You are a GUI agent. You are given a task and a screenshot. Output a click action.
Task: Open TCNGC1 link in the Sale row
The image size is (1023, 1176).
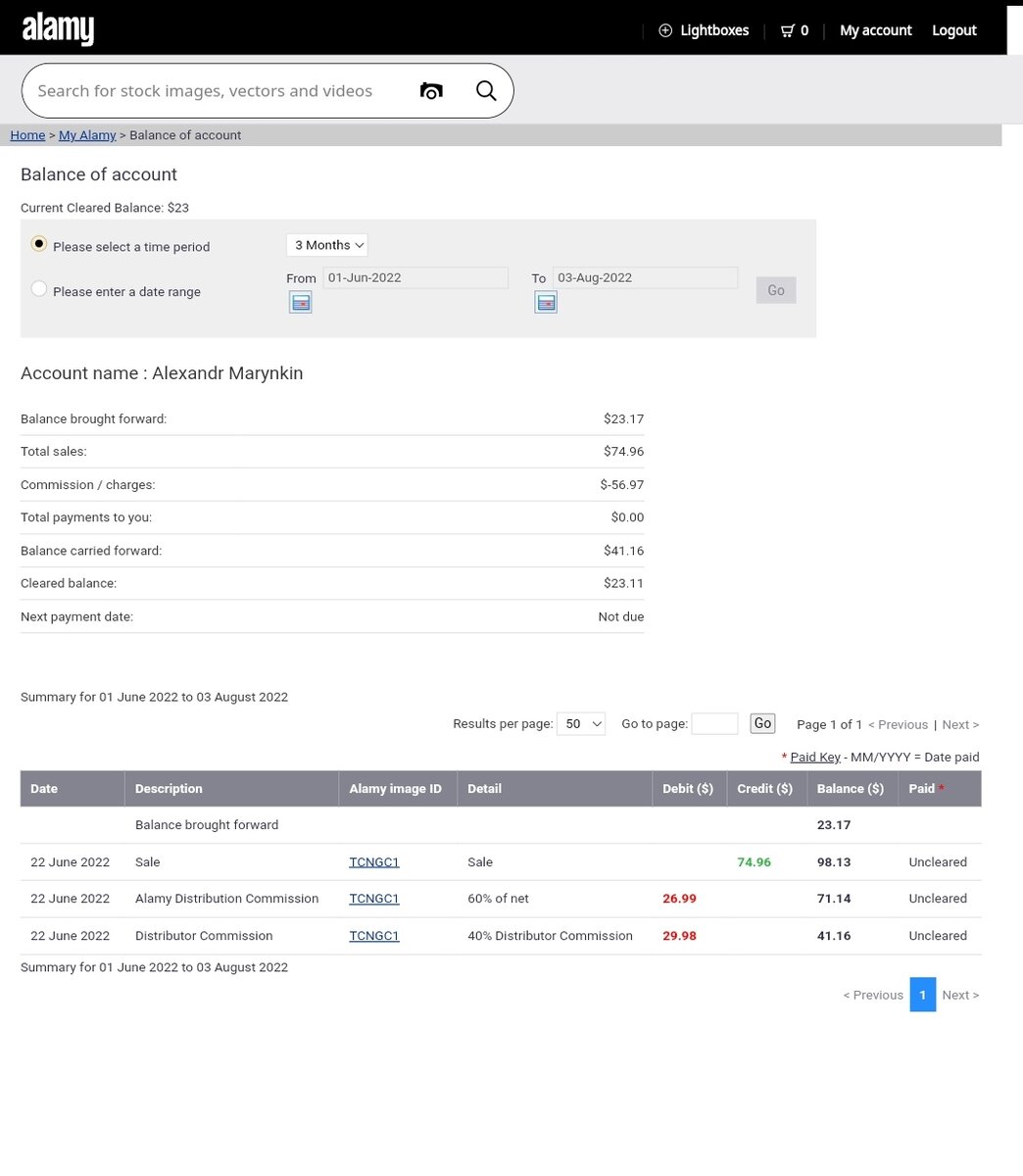(374, 862)
